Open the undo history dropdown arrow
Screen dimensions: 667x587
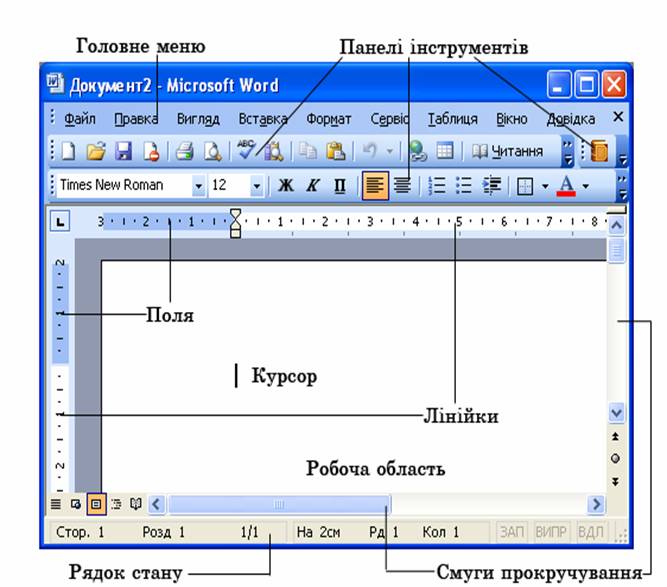[x=389, y=151]
